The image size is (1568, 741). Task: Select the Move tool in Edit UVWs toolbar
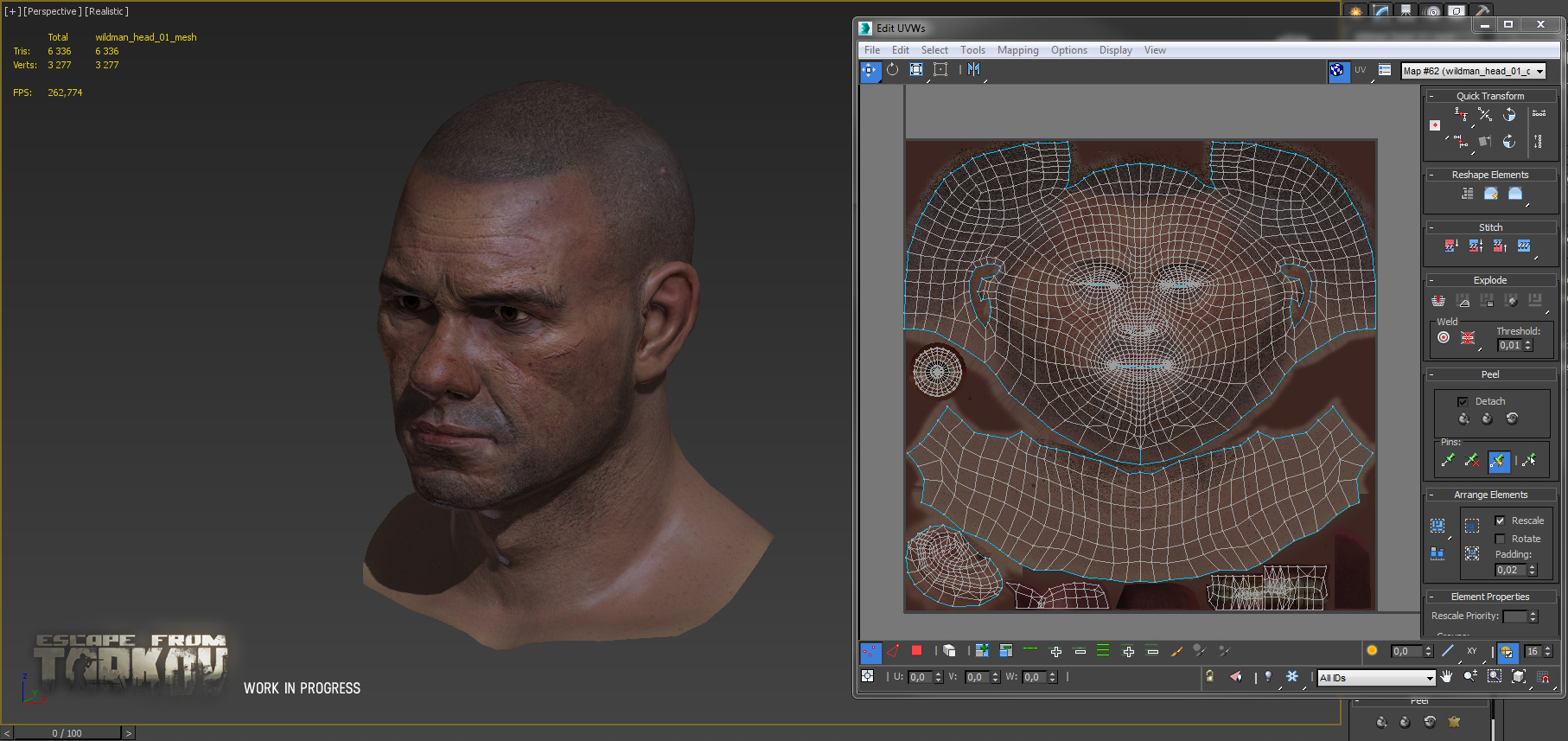click(x=870, y=70)
